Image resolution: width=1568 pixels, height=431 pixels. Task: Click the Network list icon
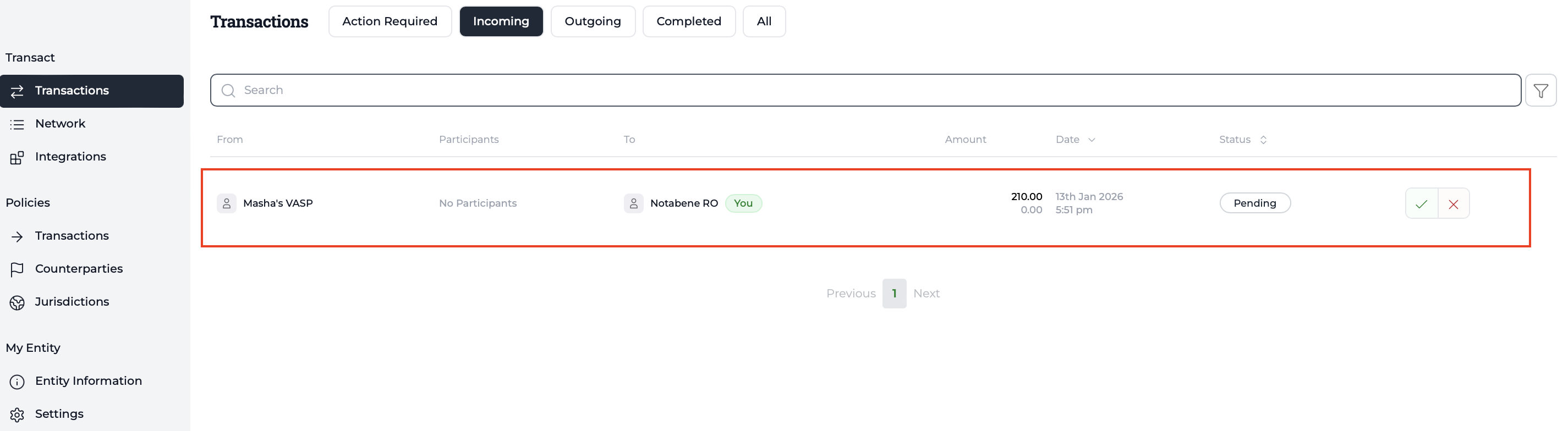pos(17,124)
